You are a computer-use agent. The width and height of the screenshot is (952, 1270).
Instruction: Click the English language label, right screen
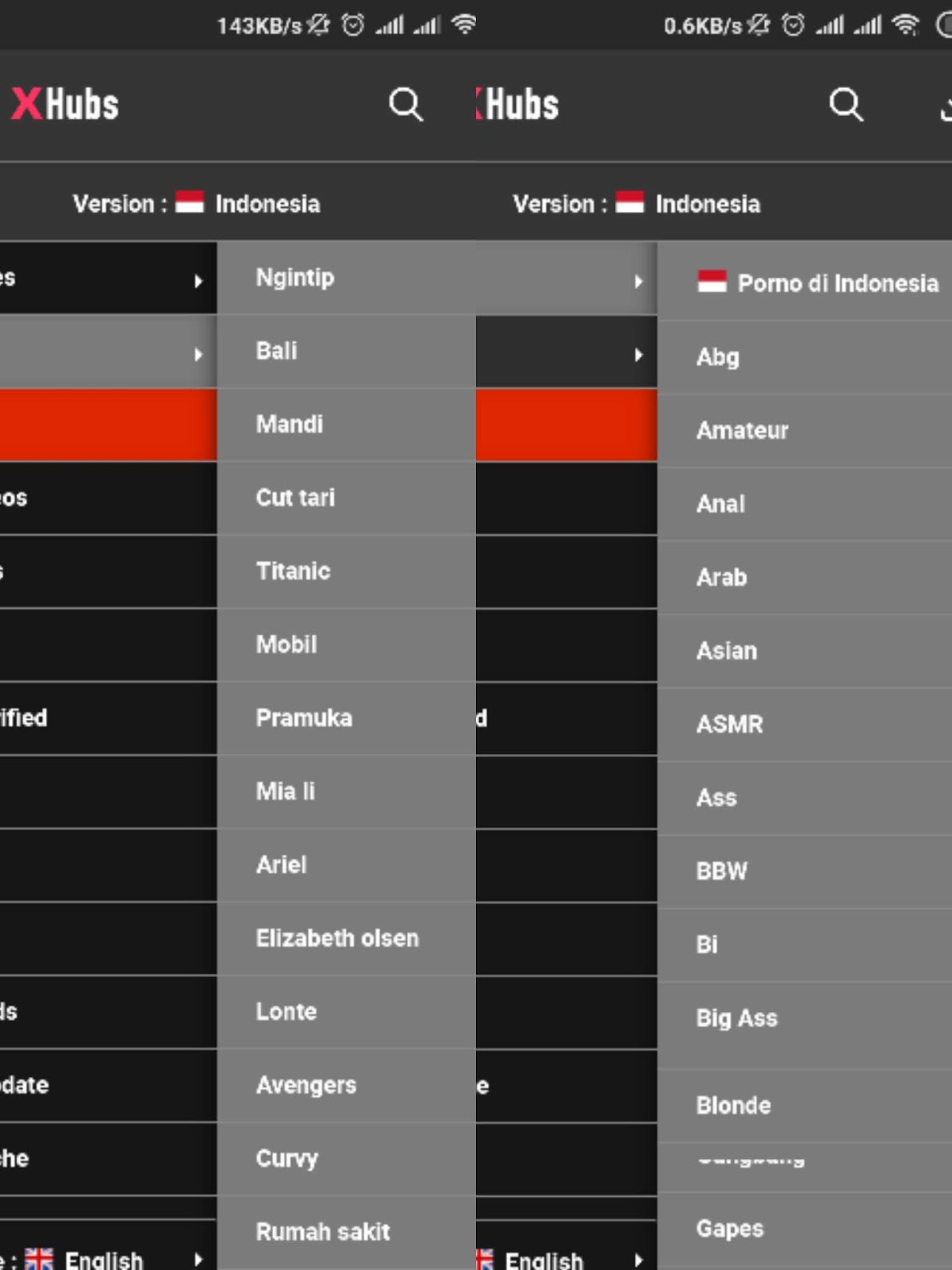point(544,1260)
